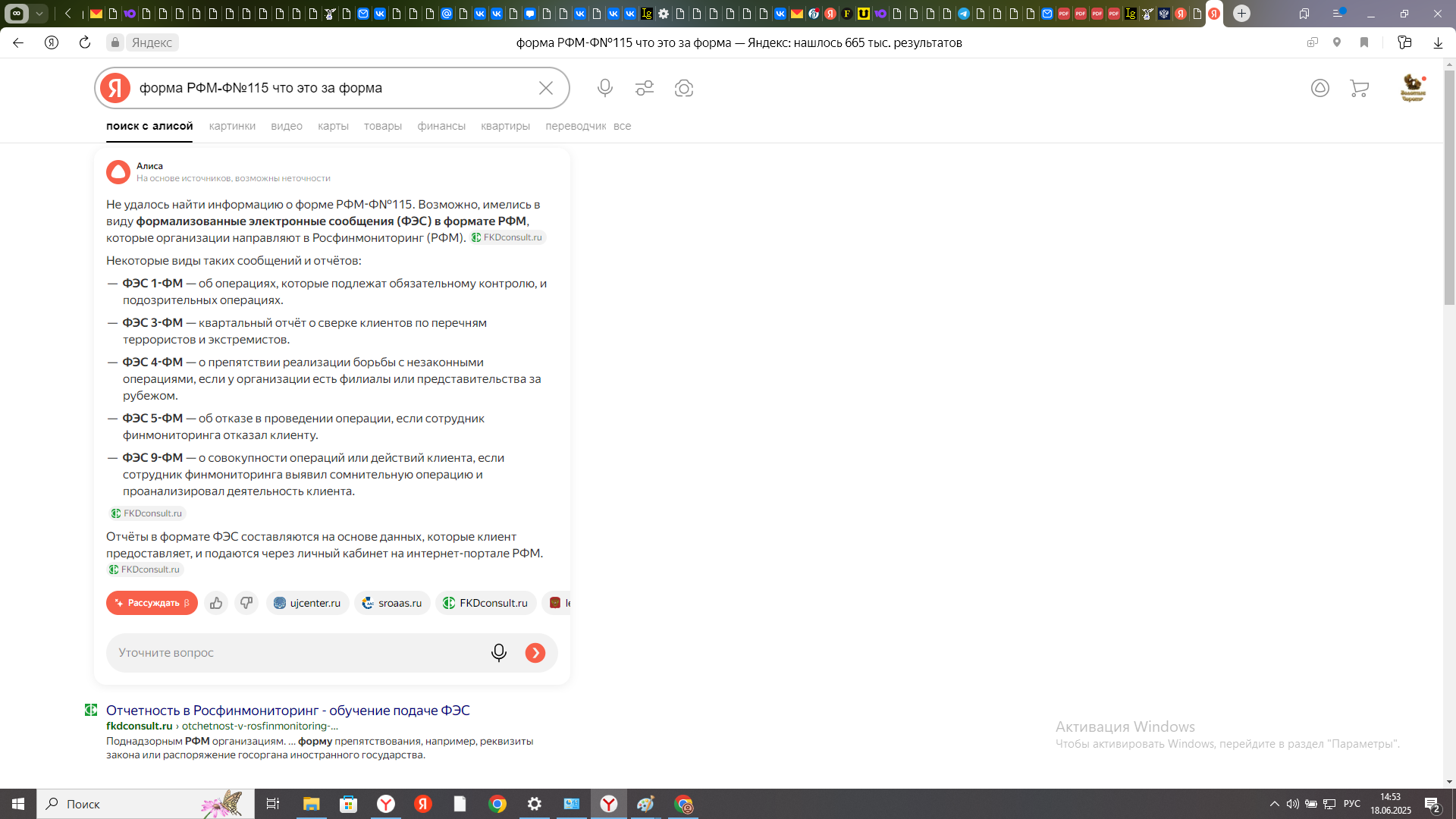The height and width of the screenshot is (819, 1456).
Task: Click the Windows taskbar search box
Action: pos(146,804)
